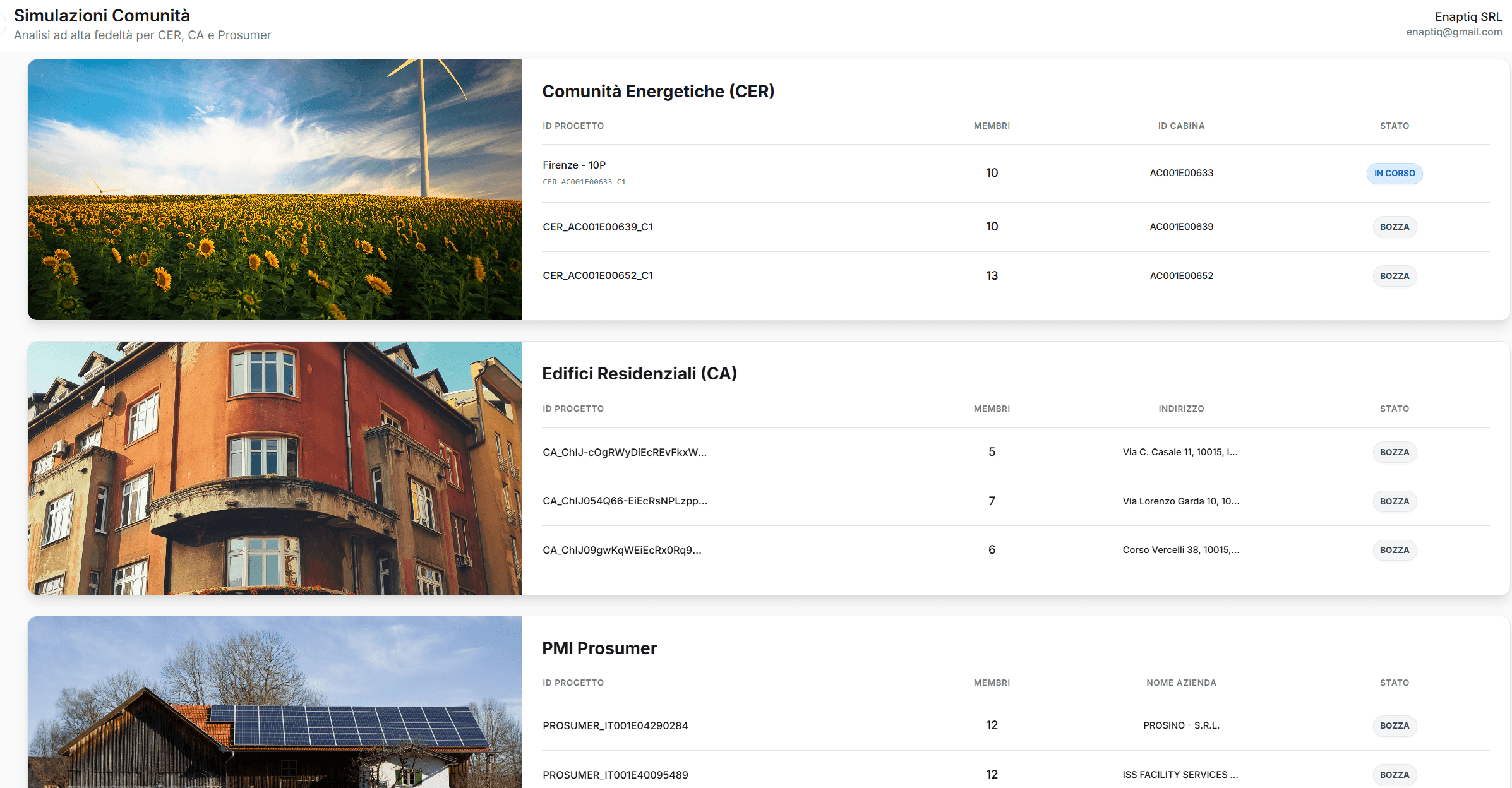Screen dimensions: 1512x788
Task: Click the Simulazioni Comunità page title
Action: coord(102,15)
